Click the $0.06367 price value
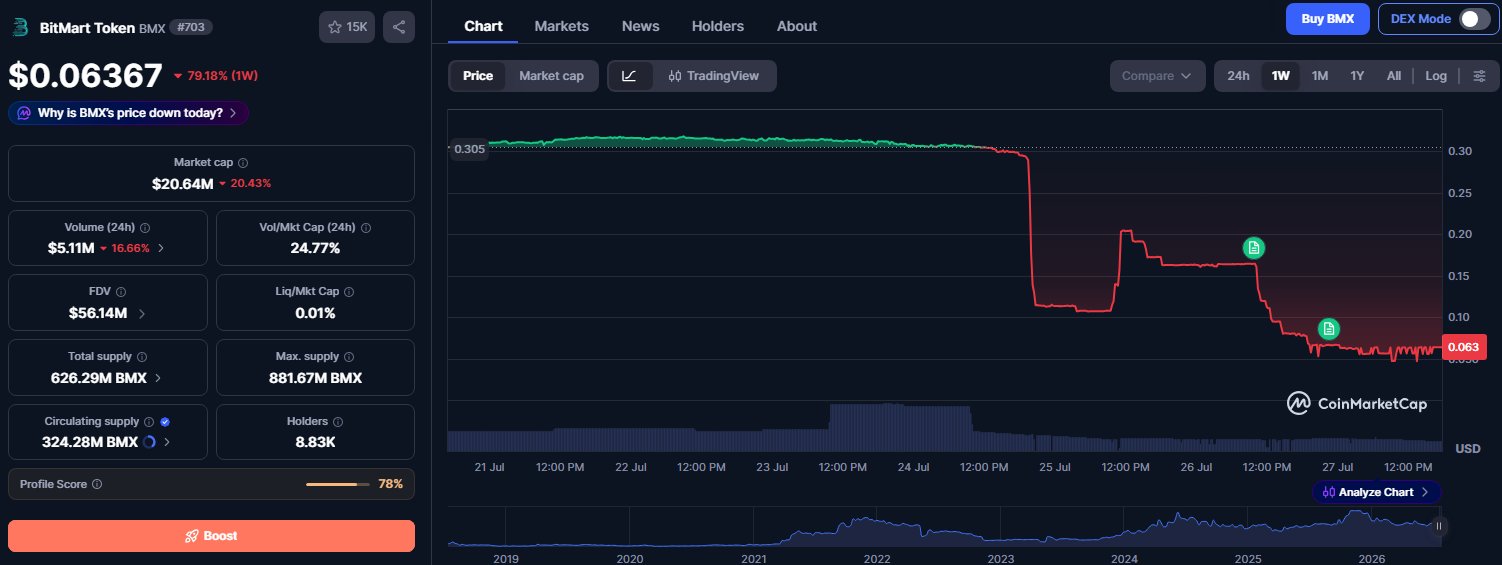Image resolution: width=1502 pixels, height=565 pixels. pos(85,76)
